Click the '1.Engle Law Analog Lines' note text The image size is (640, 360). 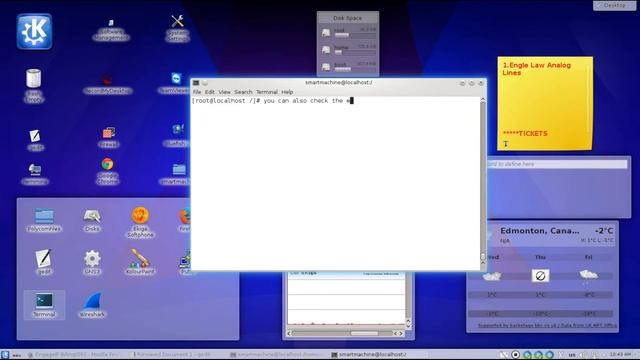pyautogui.click(x=536, y=69)
